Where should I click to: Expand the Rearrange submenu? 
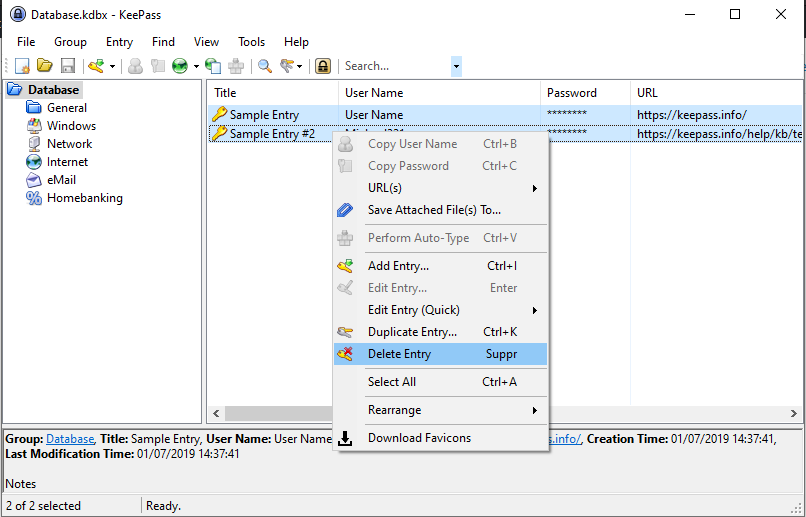pos(441,410)
